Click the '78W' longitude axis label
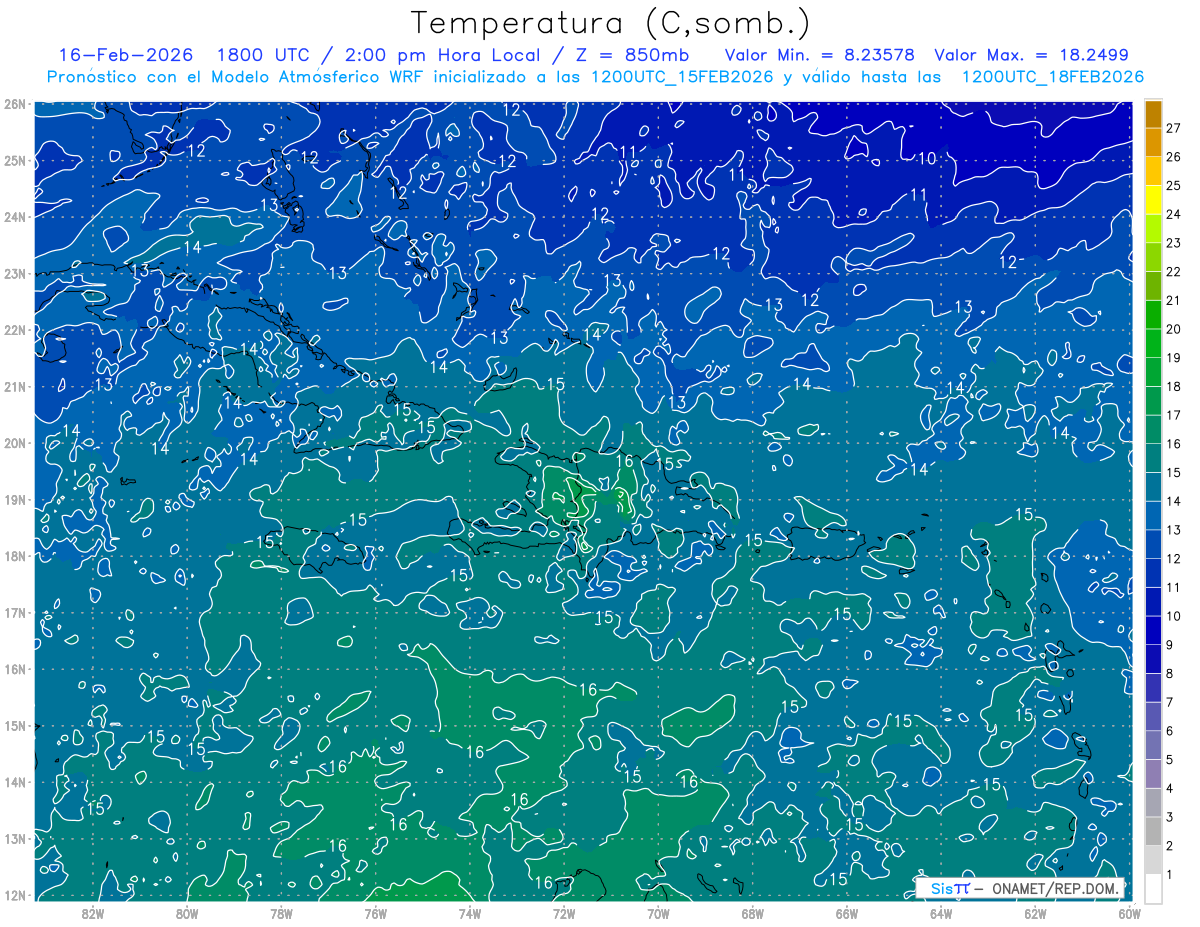1200x927 pixels. [x=281, y=913]
